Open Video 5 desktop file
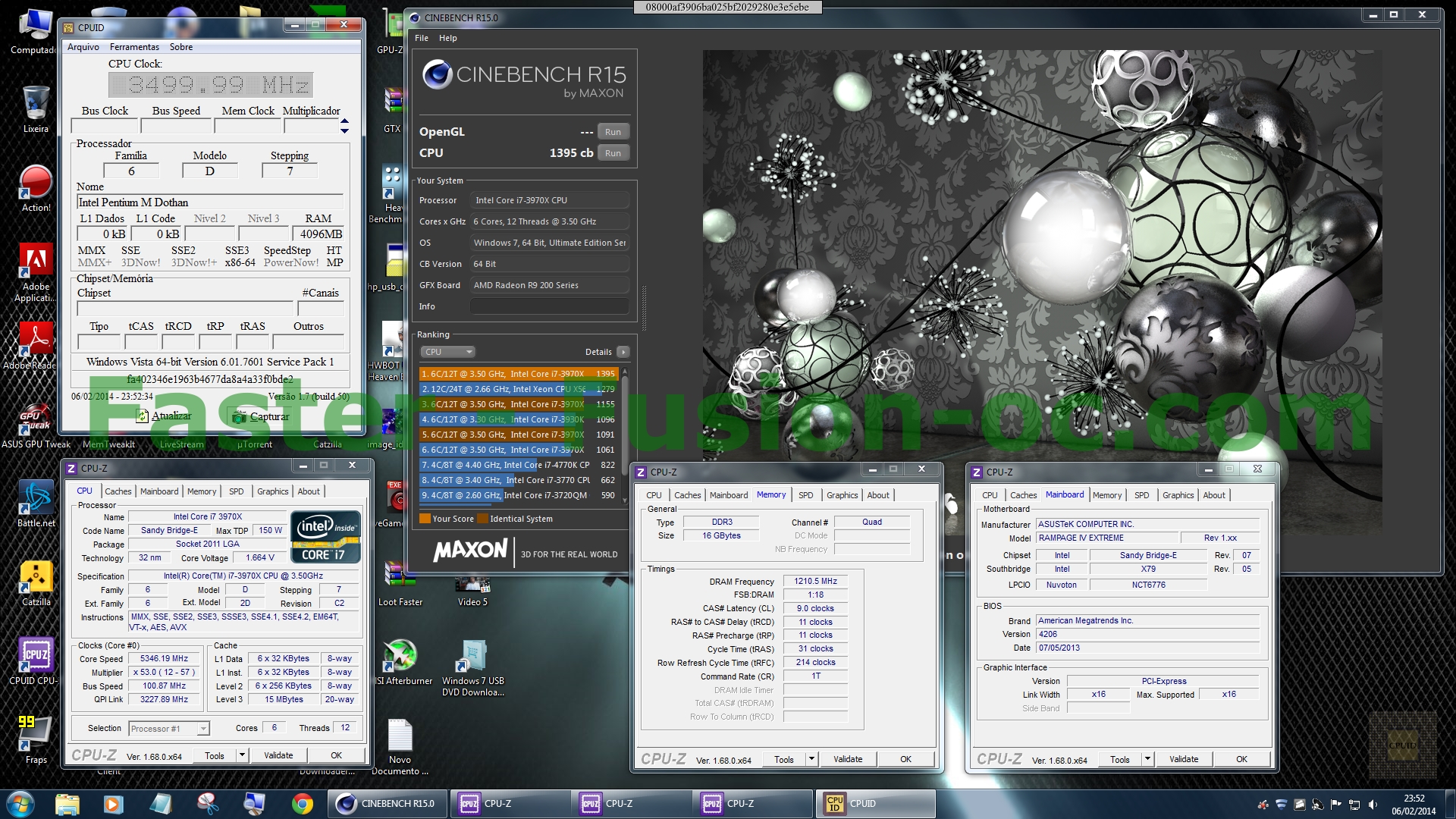The image size is (1456, 819). pos(472,591)
